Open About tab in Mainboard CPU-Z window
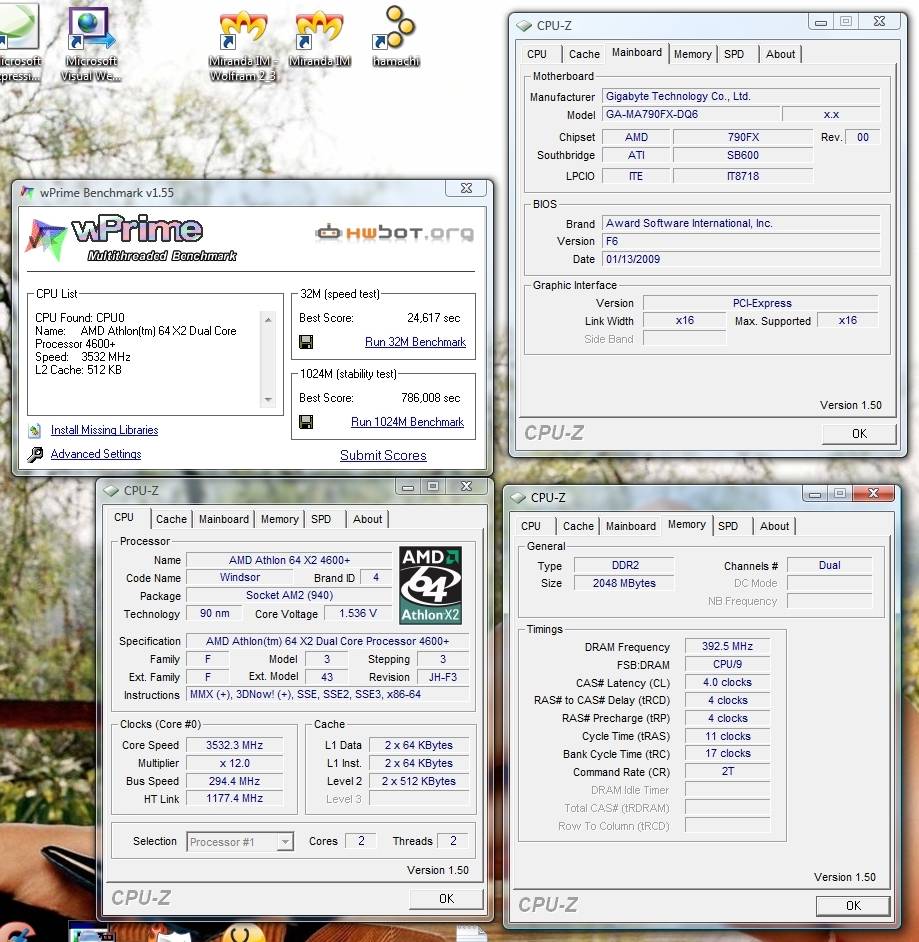 pyautogui.click(x=780, y=54)
